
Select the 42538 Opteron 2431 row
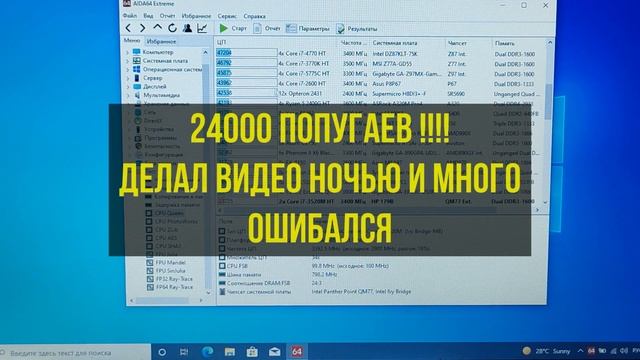pyautogui.click(x=380, y=93)
